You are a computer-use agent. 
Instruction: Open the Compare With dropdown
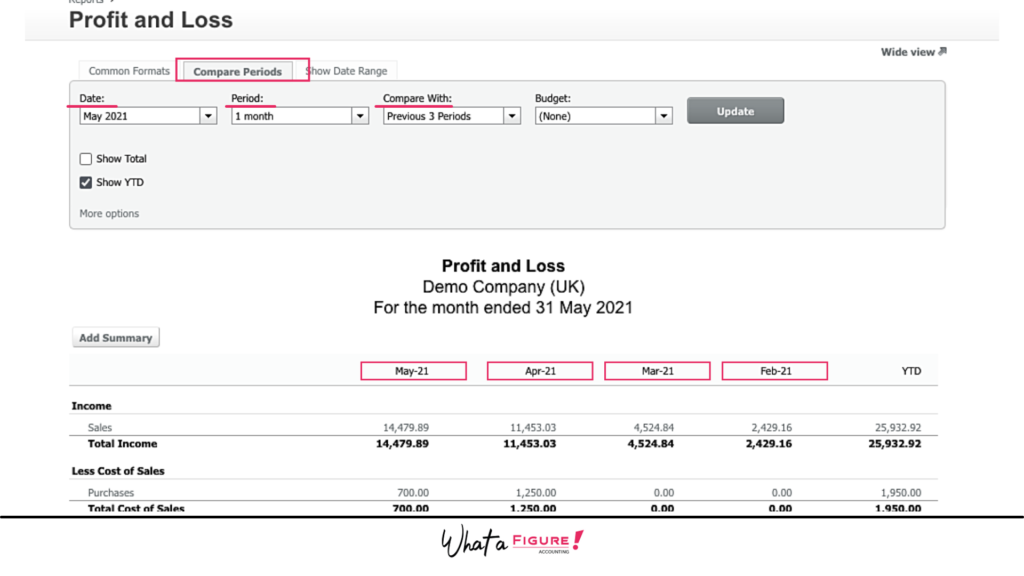(x=452, y=116)
